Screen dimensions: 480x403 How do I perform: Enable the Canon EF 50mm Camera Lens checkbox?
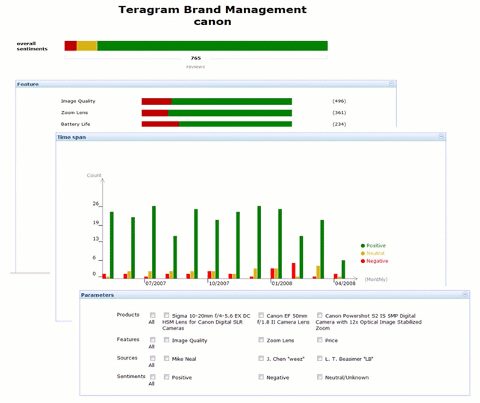[261, 315]
